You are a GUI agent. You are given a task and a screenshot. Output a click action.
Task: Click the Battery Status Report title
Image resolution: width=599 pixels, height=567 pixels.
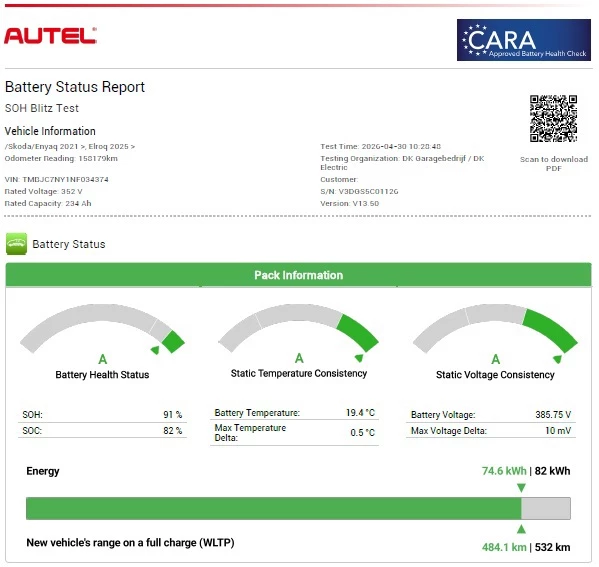pos(75,87)
